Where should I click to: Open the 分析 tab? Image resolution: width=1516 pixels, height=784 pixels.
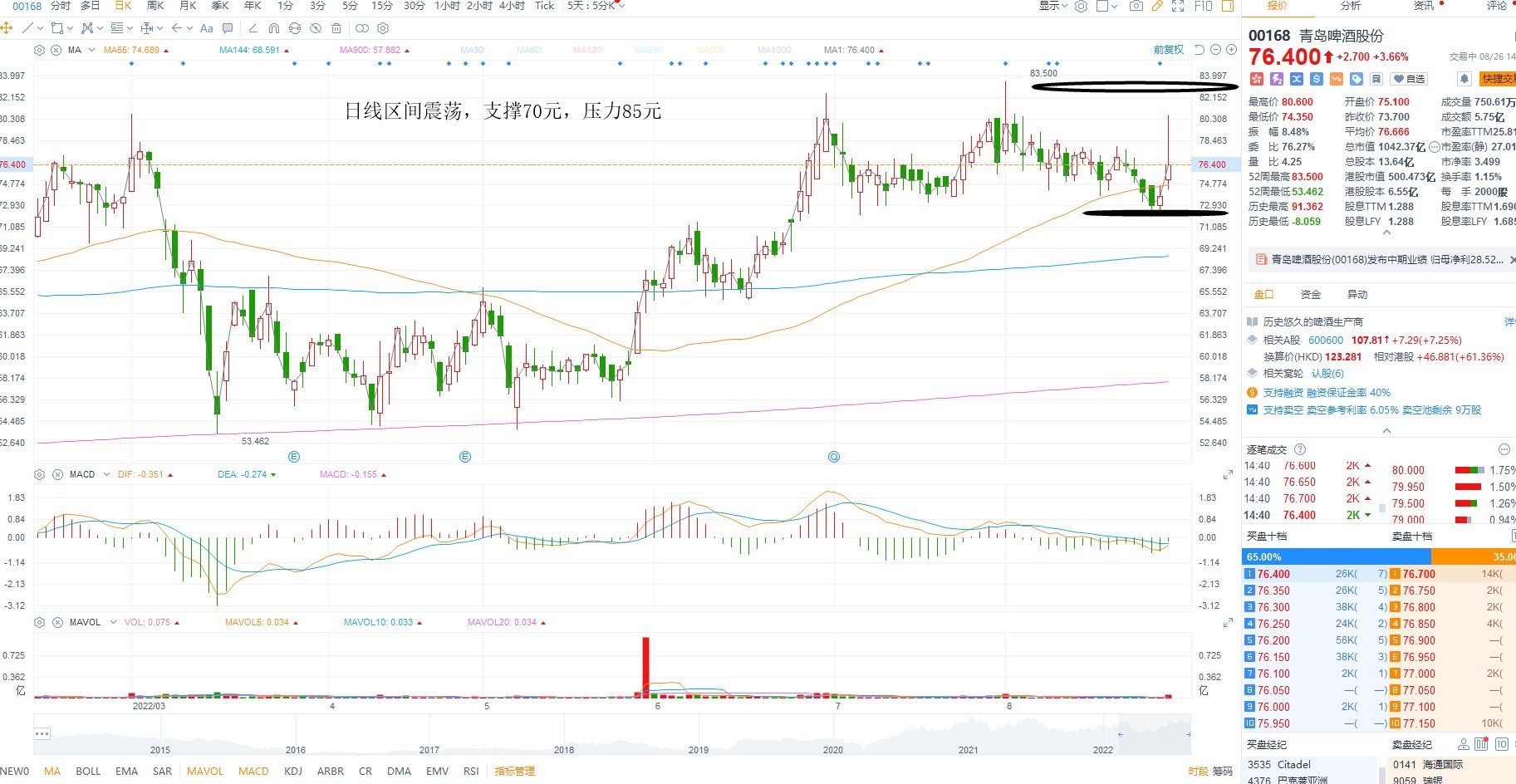(x=1351, y=6)
